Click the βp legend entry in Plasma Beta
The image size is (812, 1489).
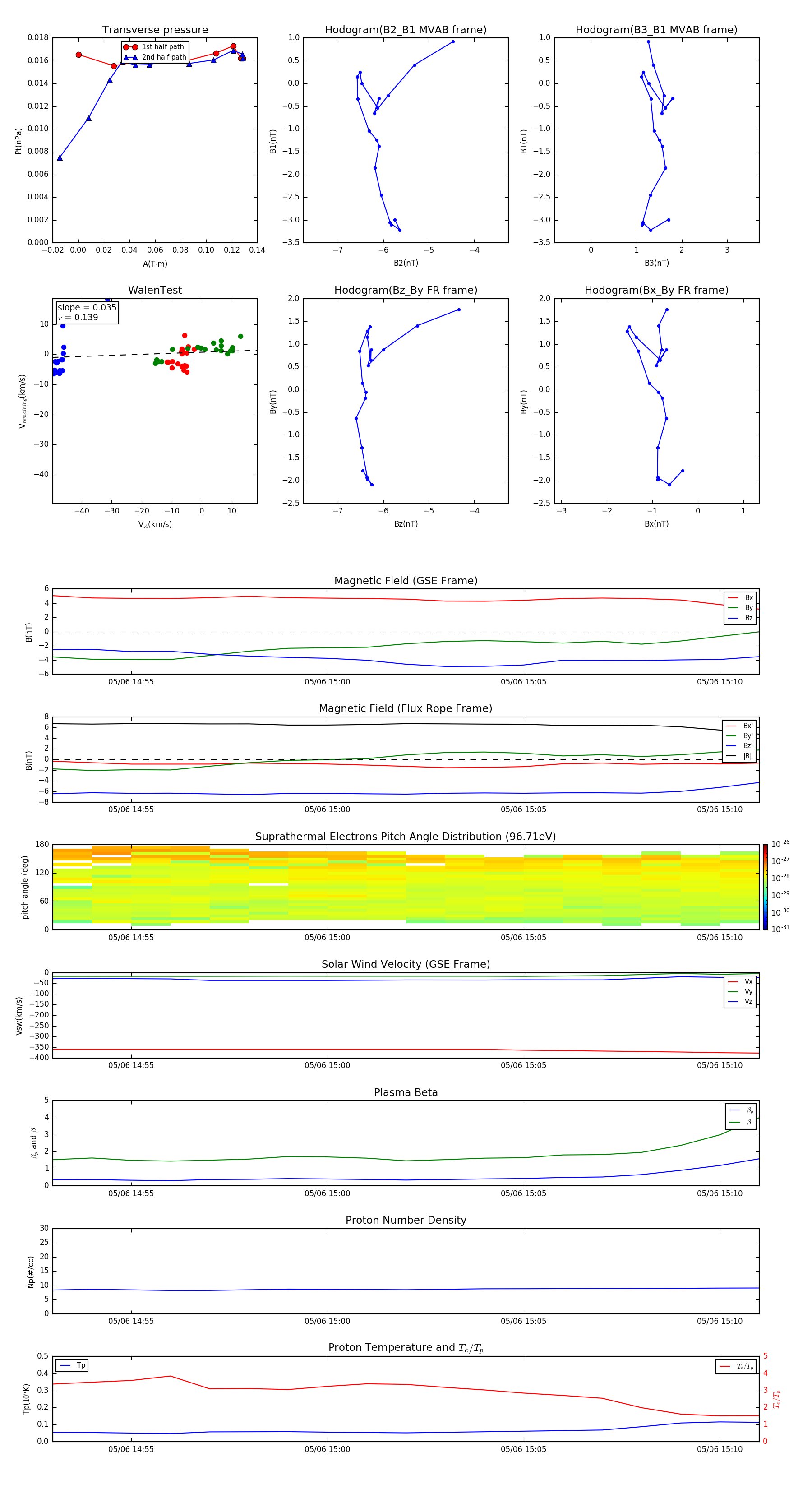742,1110
